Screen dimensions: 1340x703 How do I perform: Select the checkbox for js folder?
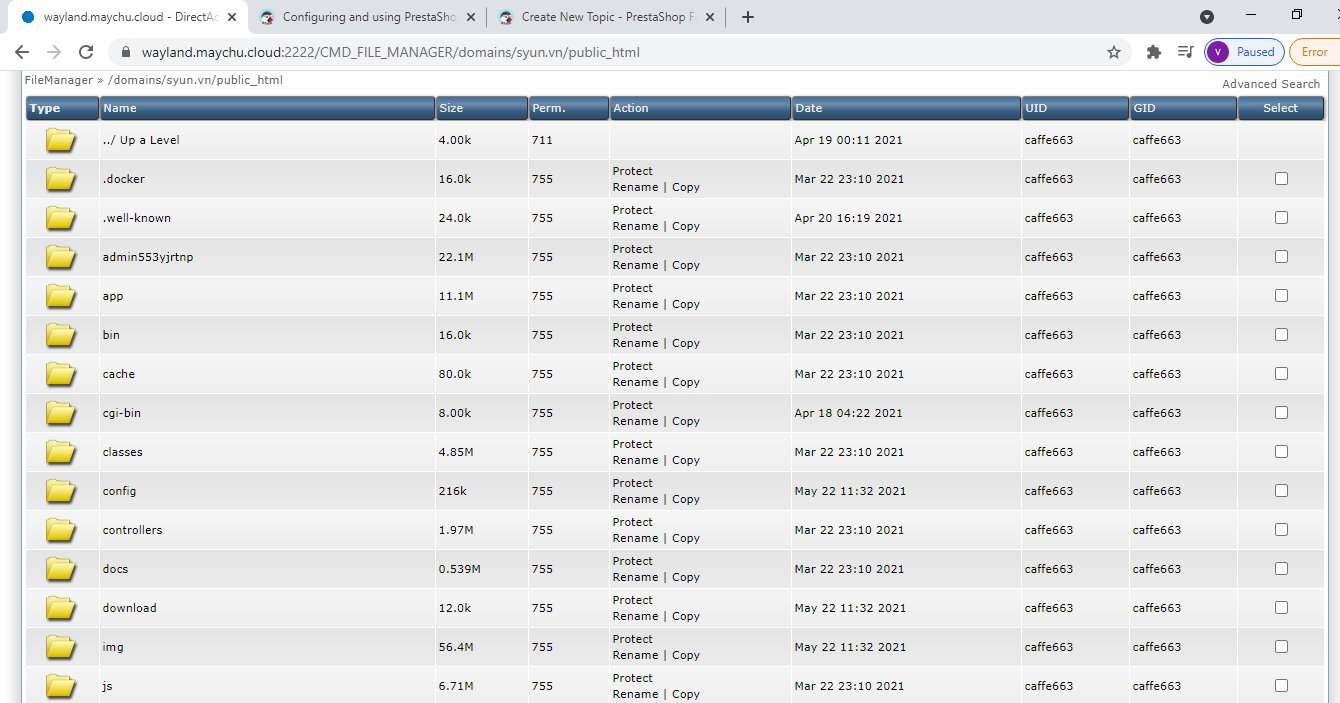tap(1281, 686)
